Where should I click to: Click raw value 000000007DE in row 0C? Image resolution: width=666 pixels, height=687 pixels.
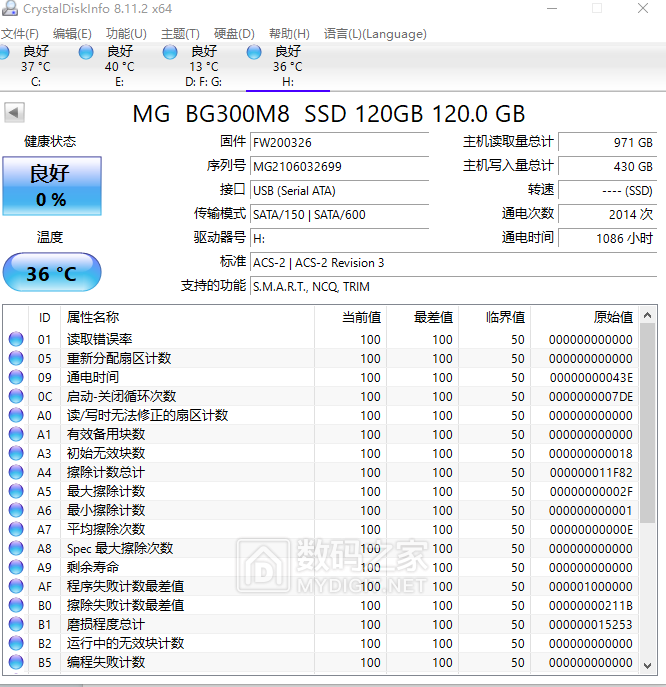point(591,397)
